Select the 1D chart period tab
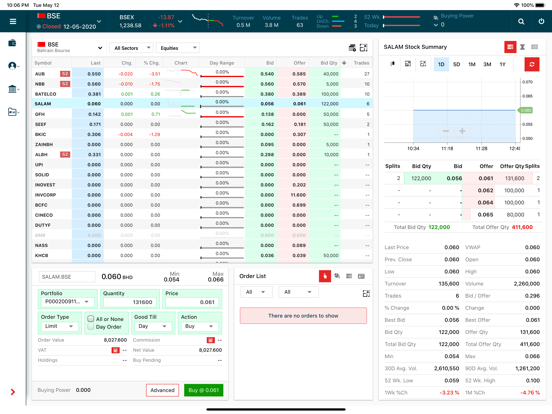Image resolution: width=552 pixels, height=414 pixels. pyautogui.click(x=441, y=64)
